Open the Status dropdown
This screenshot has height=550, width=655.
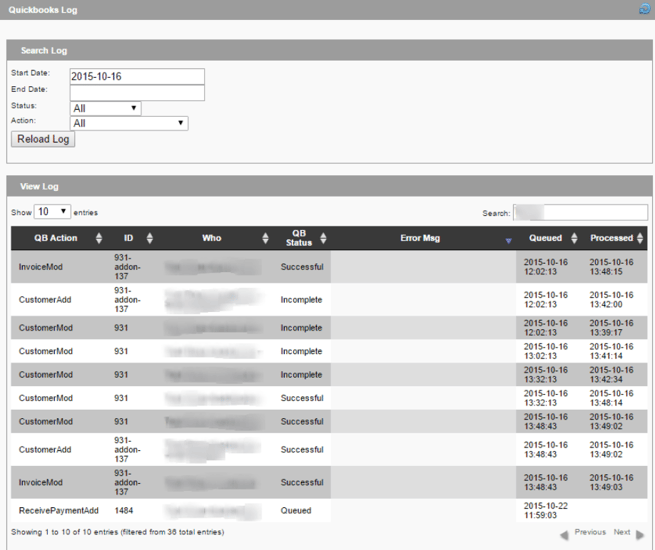point(105,108)
